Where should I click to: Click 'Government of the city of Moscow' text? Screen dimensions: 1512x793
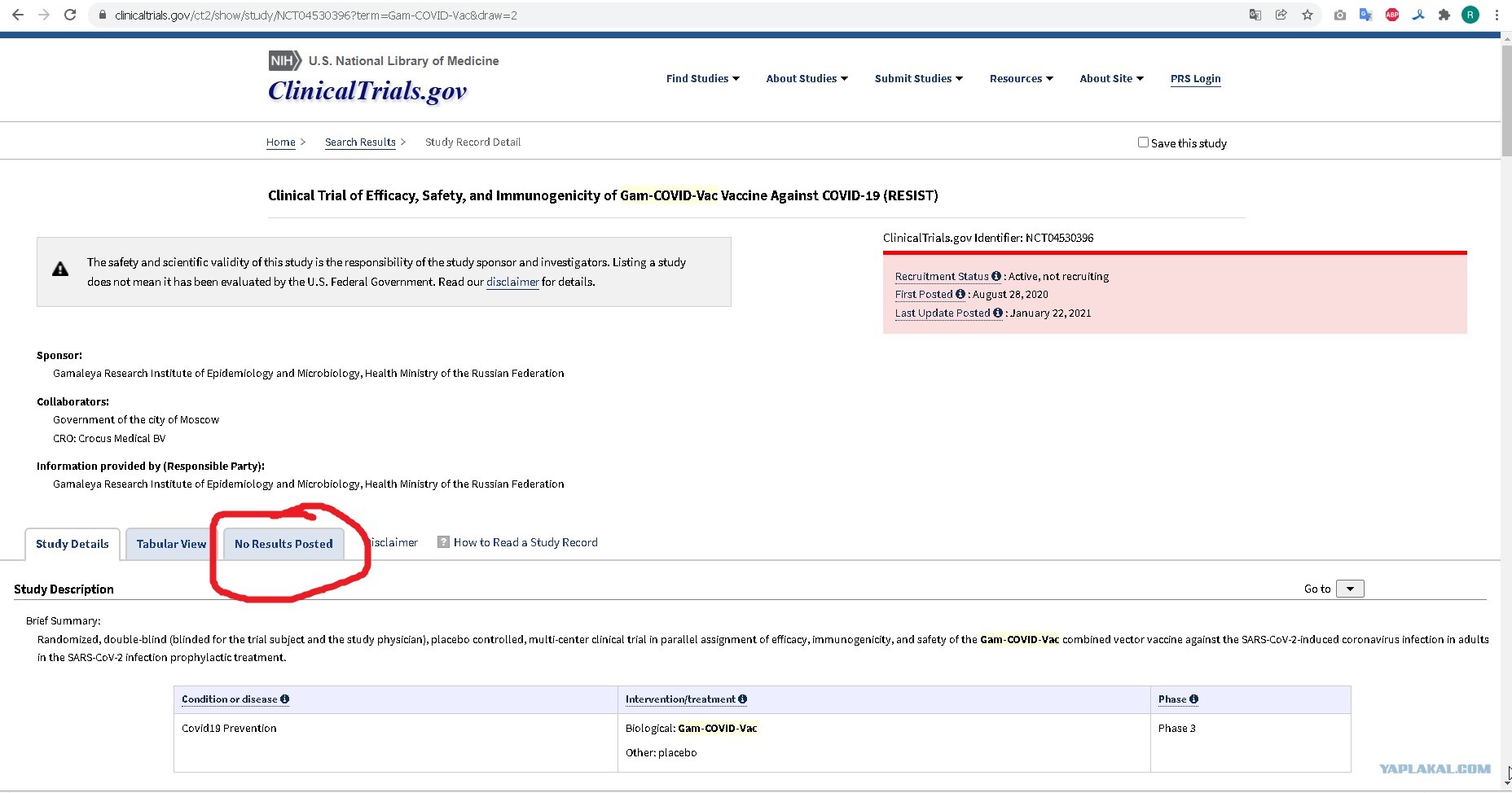(x=136, y=420)
